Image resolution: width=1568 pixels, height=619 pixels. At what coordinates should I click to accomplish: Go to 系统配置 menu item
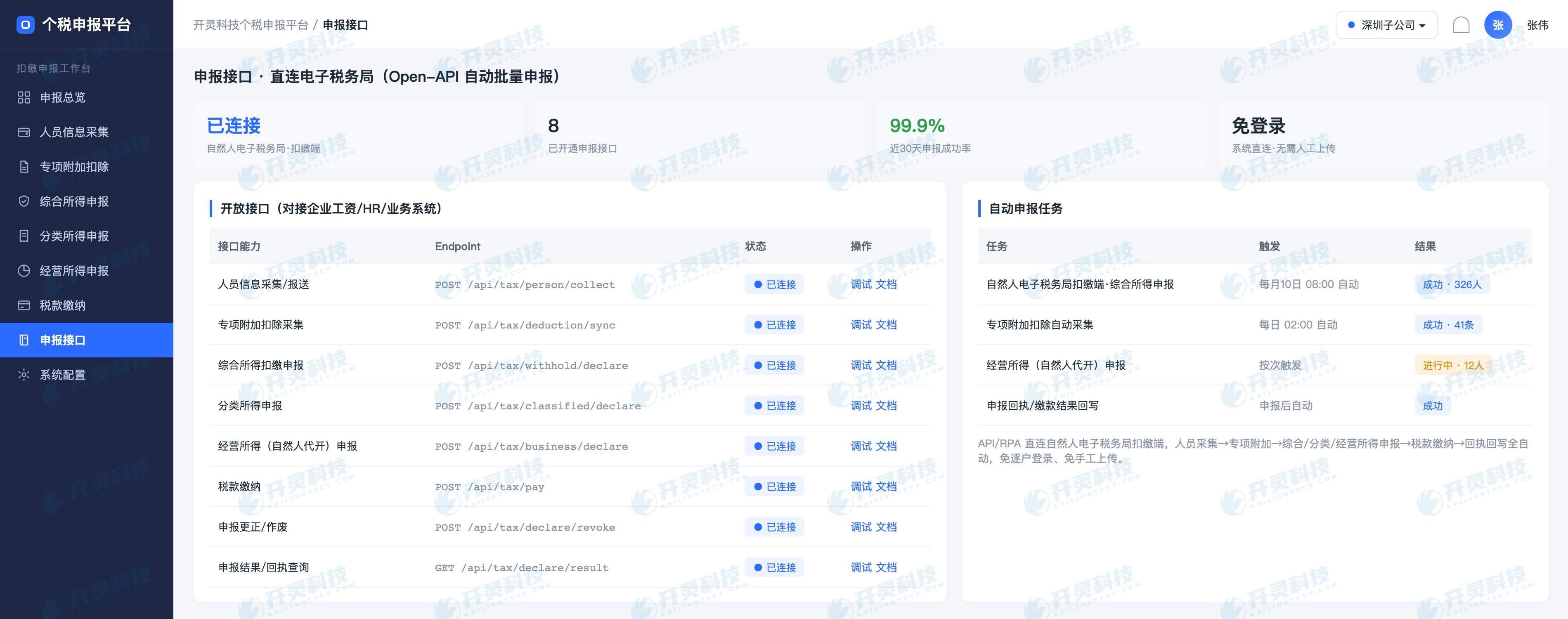[x=86, y=375]
